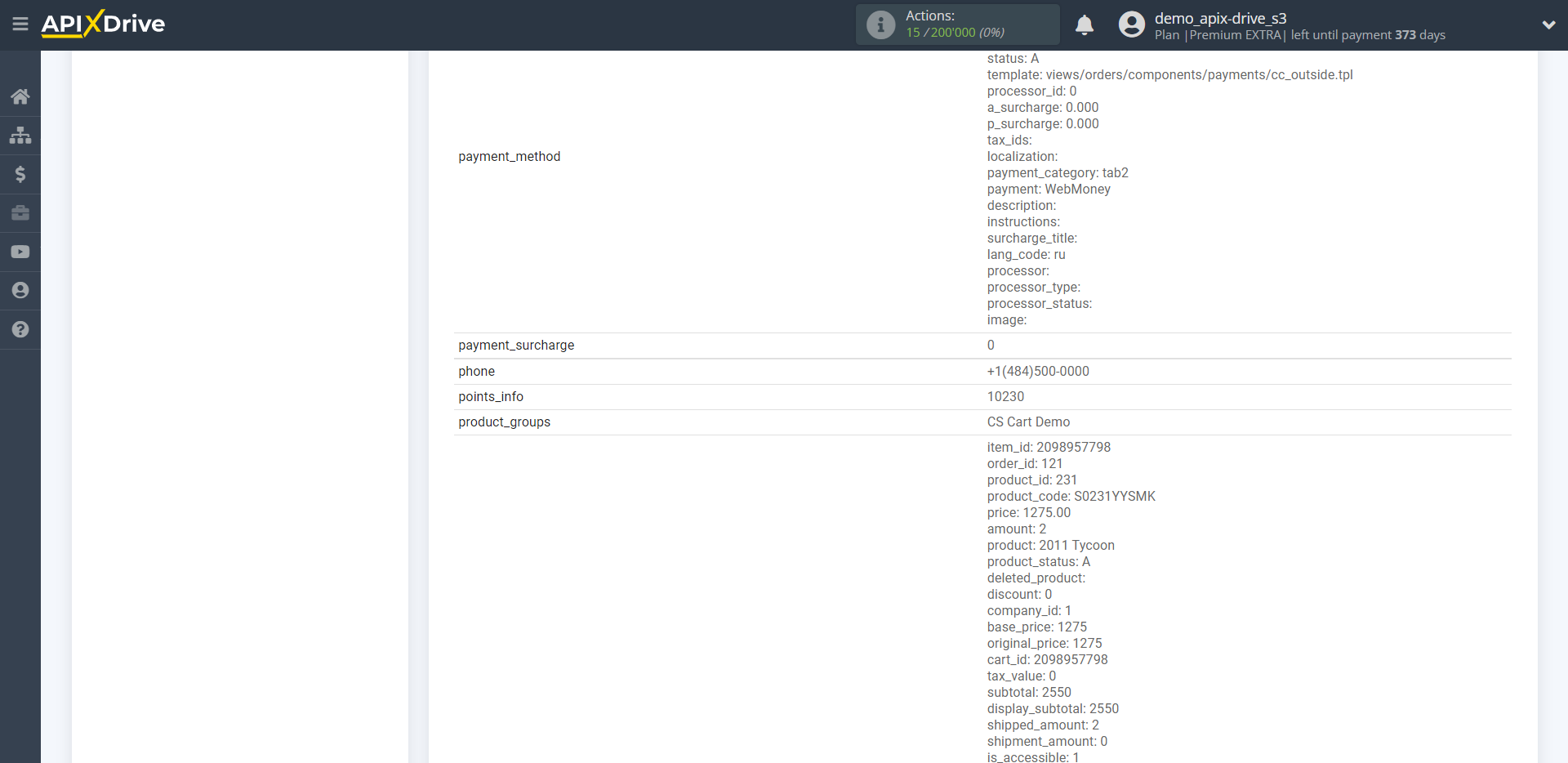Select the product_code: S0231YYSMK line
The image size is (1568, 763).
(1071, 496)
